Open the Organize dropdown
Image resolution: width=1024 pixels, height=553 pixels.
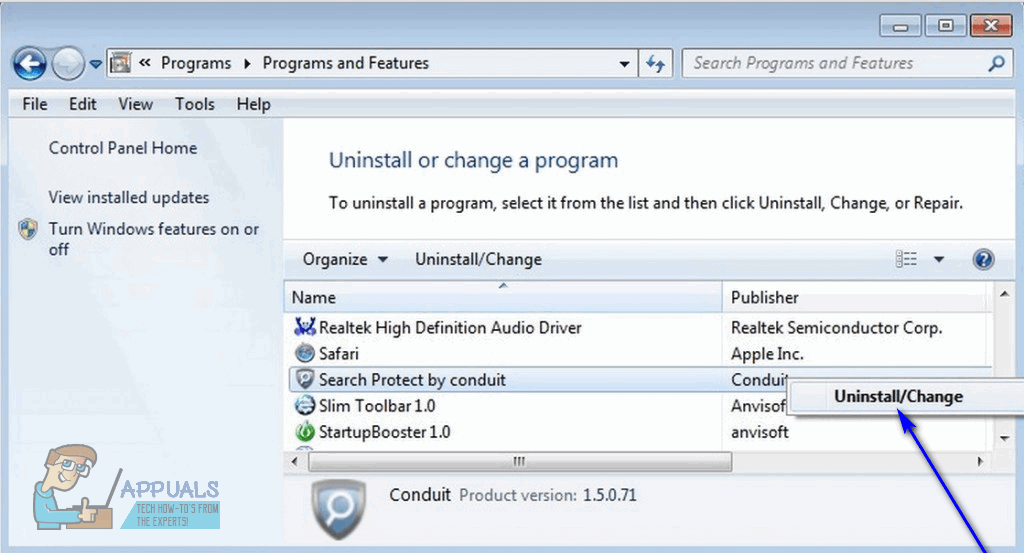(345, 259)
